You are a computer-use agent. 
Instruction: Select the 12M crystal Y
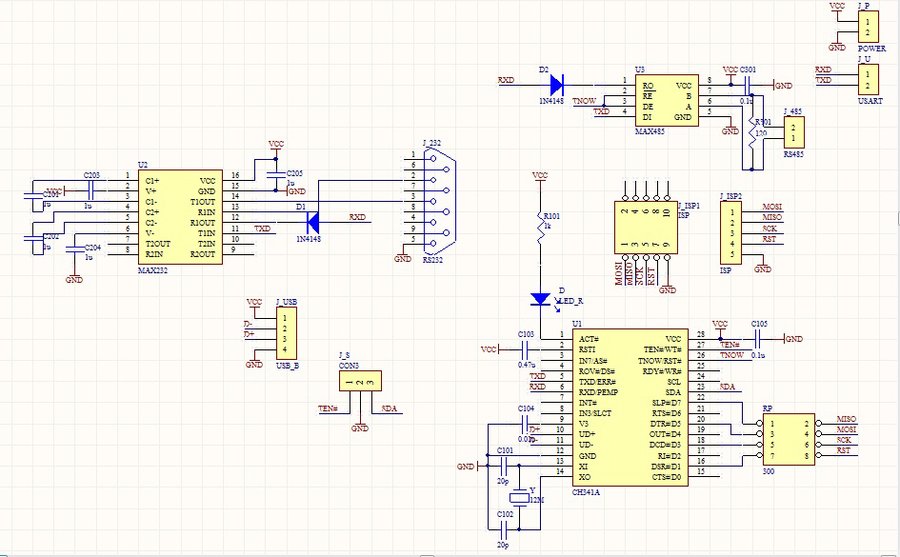pos(519,498)
